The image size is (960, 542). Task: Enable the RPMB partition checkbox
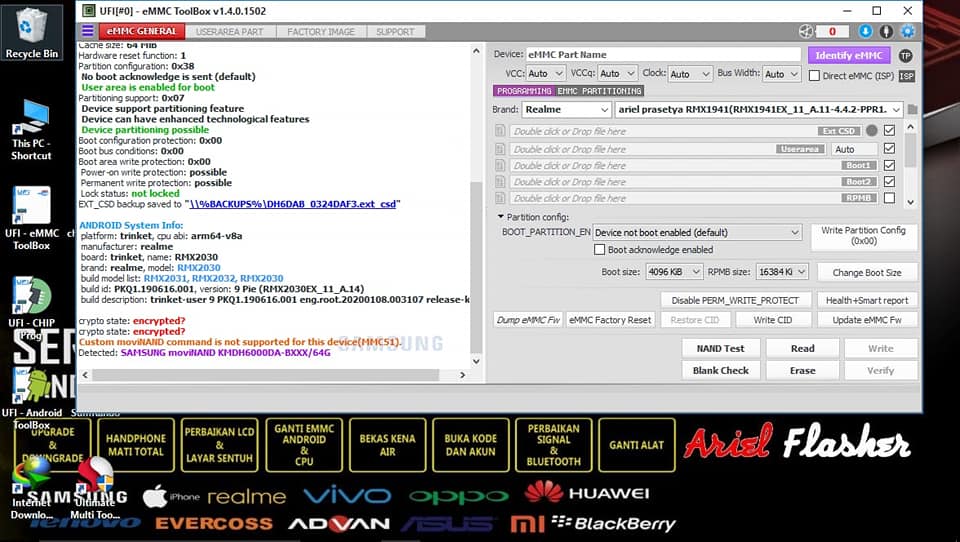(890, 198)
